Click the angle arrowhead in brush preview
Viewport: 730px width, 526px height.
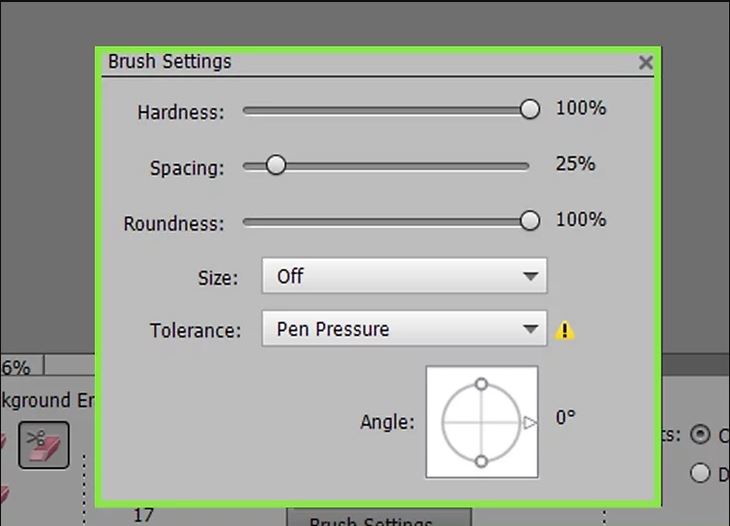coord(529,423)
